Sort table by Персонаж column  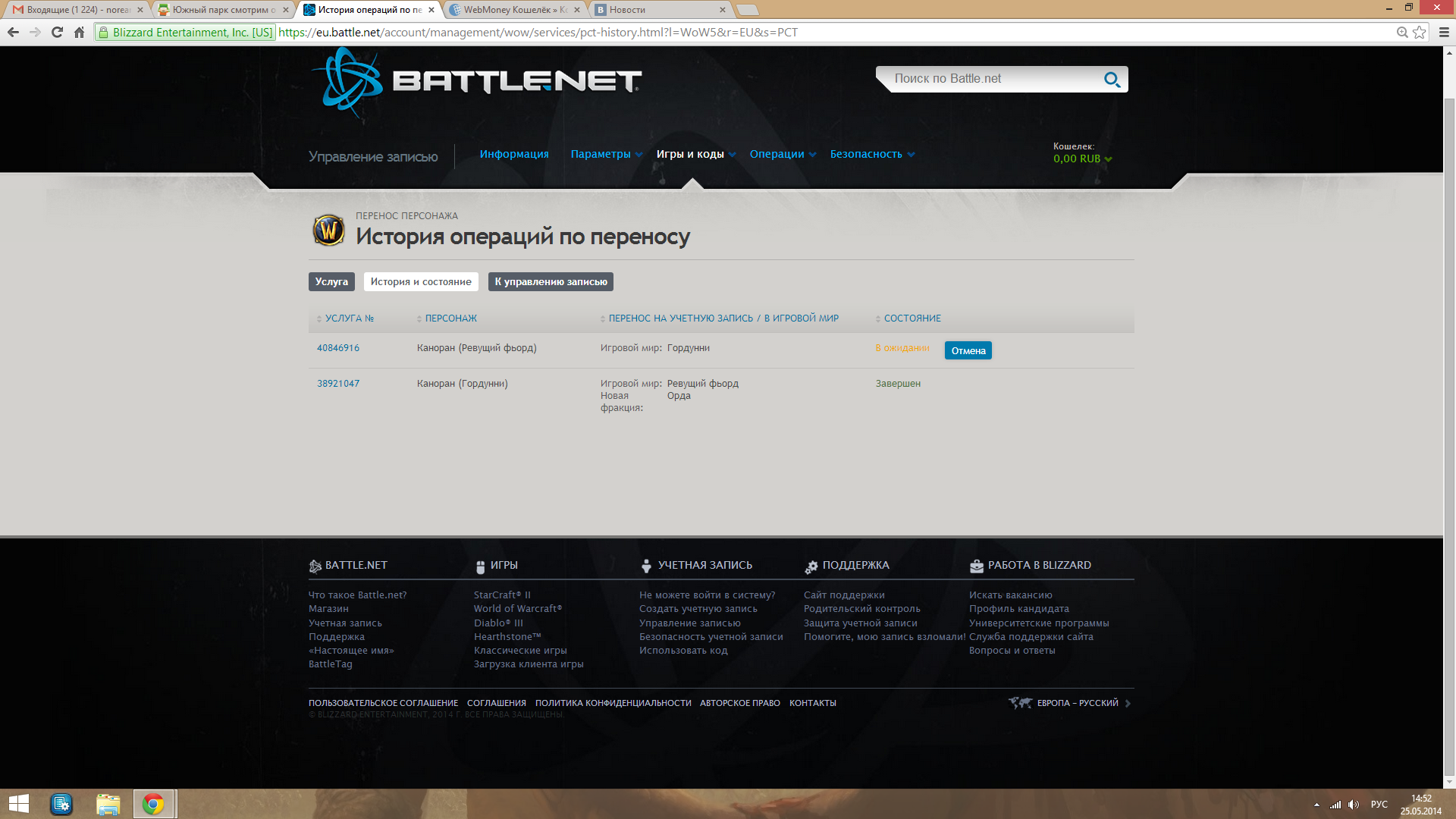click(447, 318)
